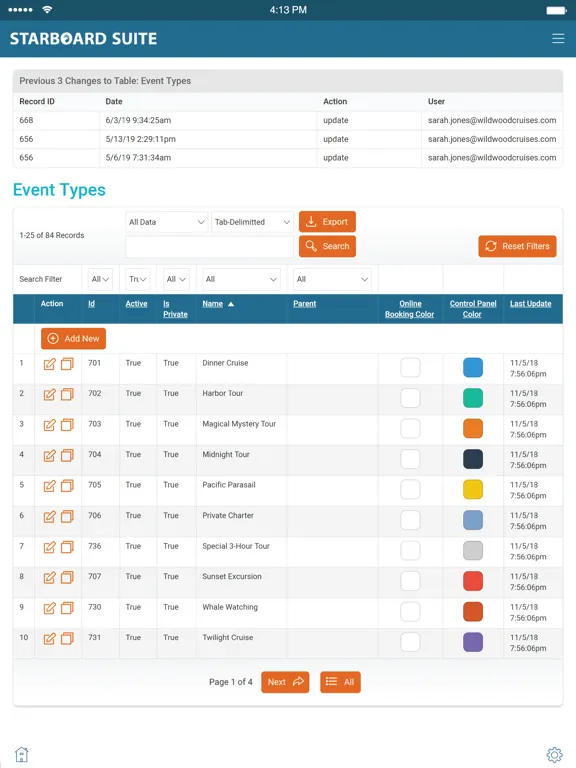Click Whale Watching online booking color box
This screenshot has width=576, height=768.
coord(410,612)
